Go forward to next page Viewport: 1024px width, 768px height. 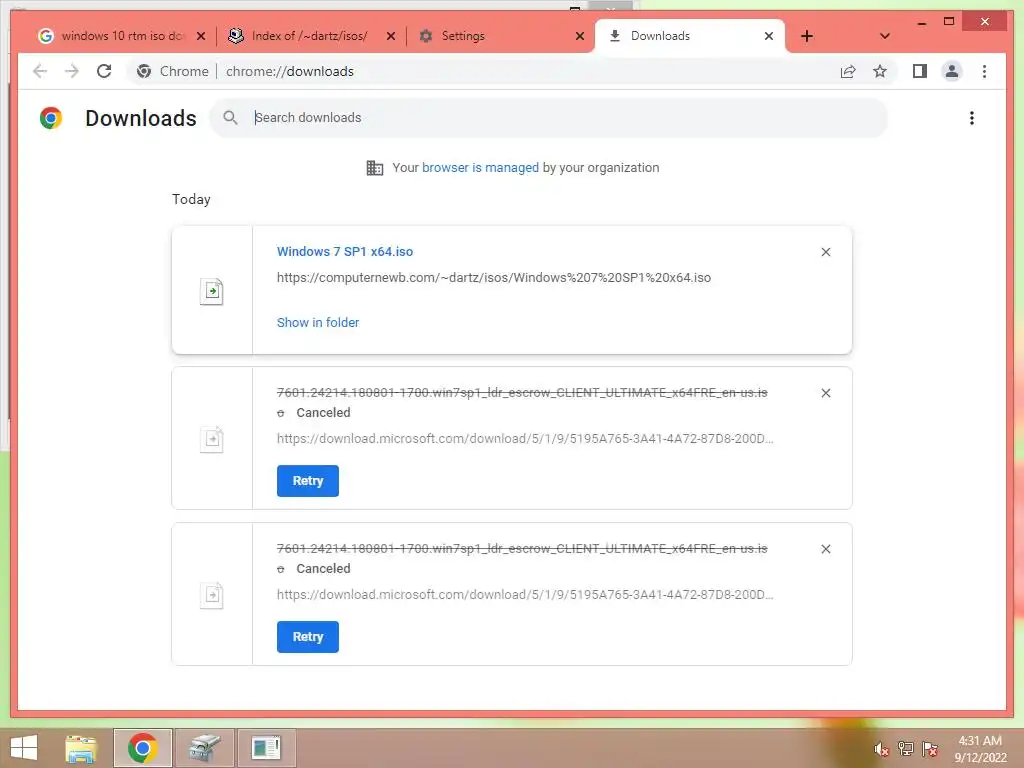coord(72,71)
